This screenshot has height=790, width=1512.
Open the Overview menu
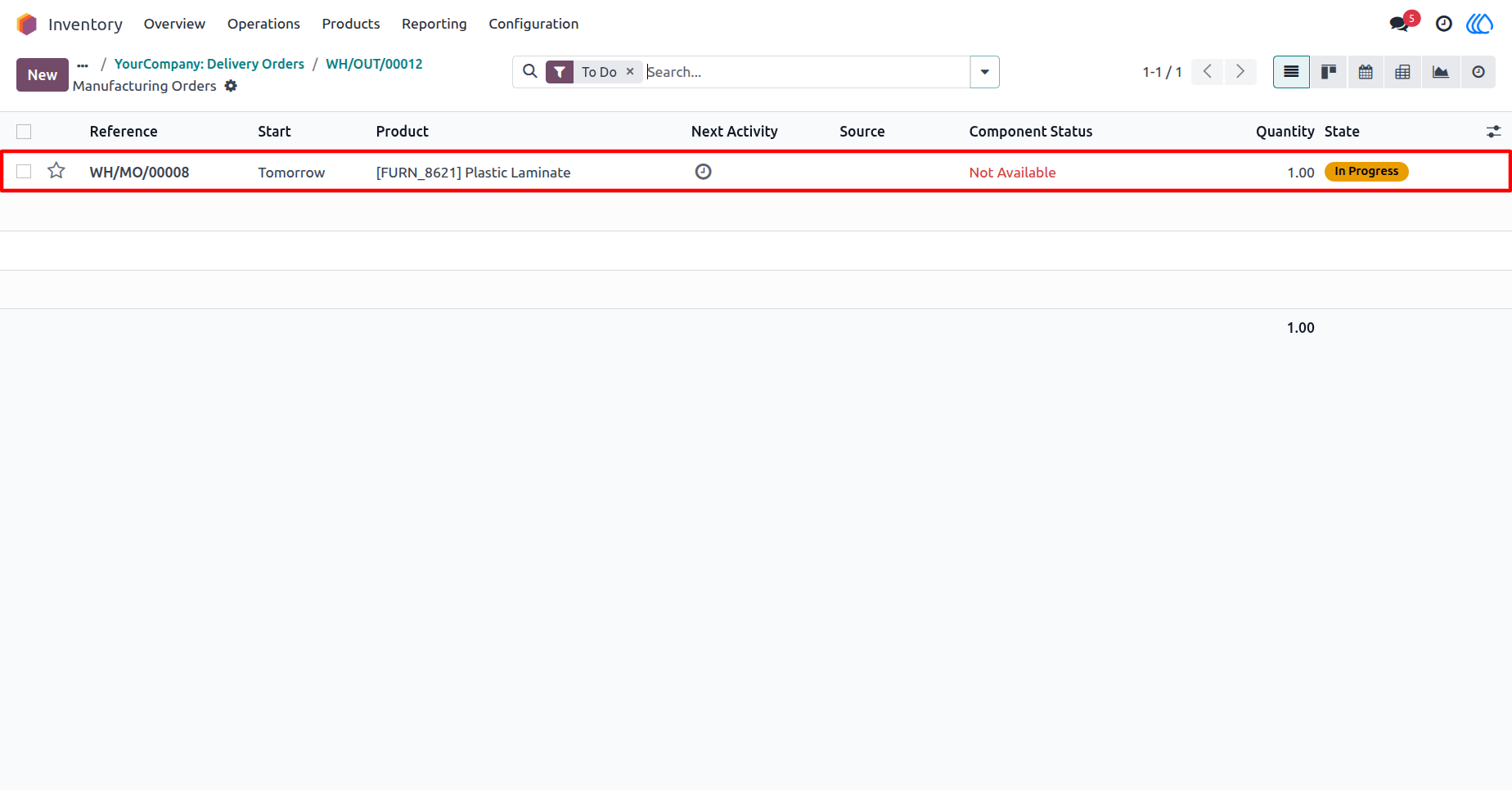[x=174, y=24]
